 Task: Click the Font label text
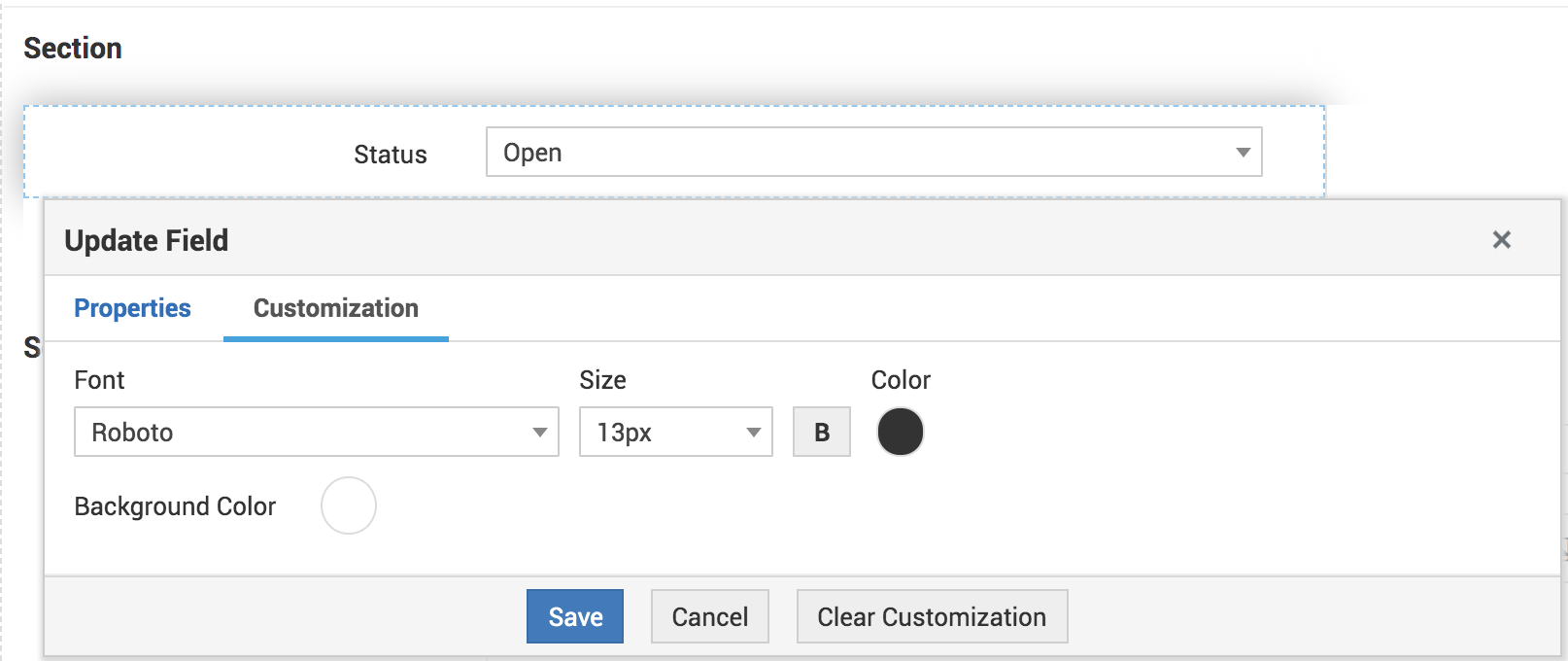tap(99, 380)
